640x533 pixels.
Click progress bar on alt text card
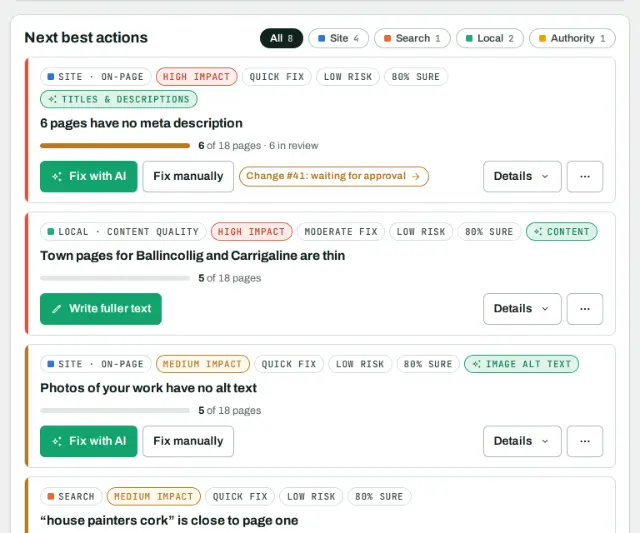pos(115,411)
